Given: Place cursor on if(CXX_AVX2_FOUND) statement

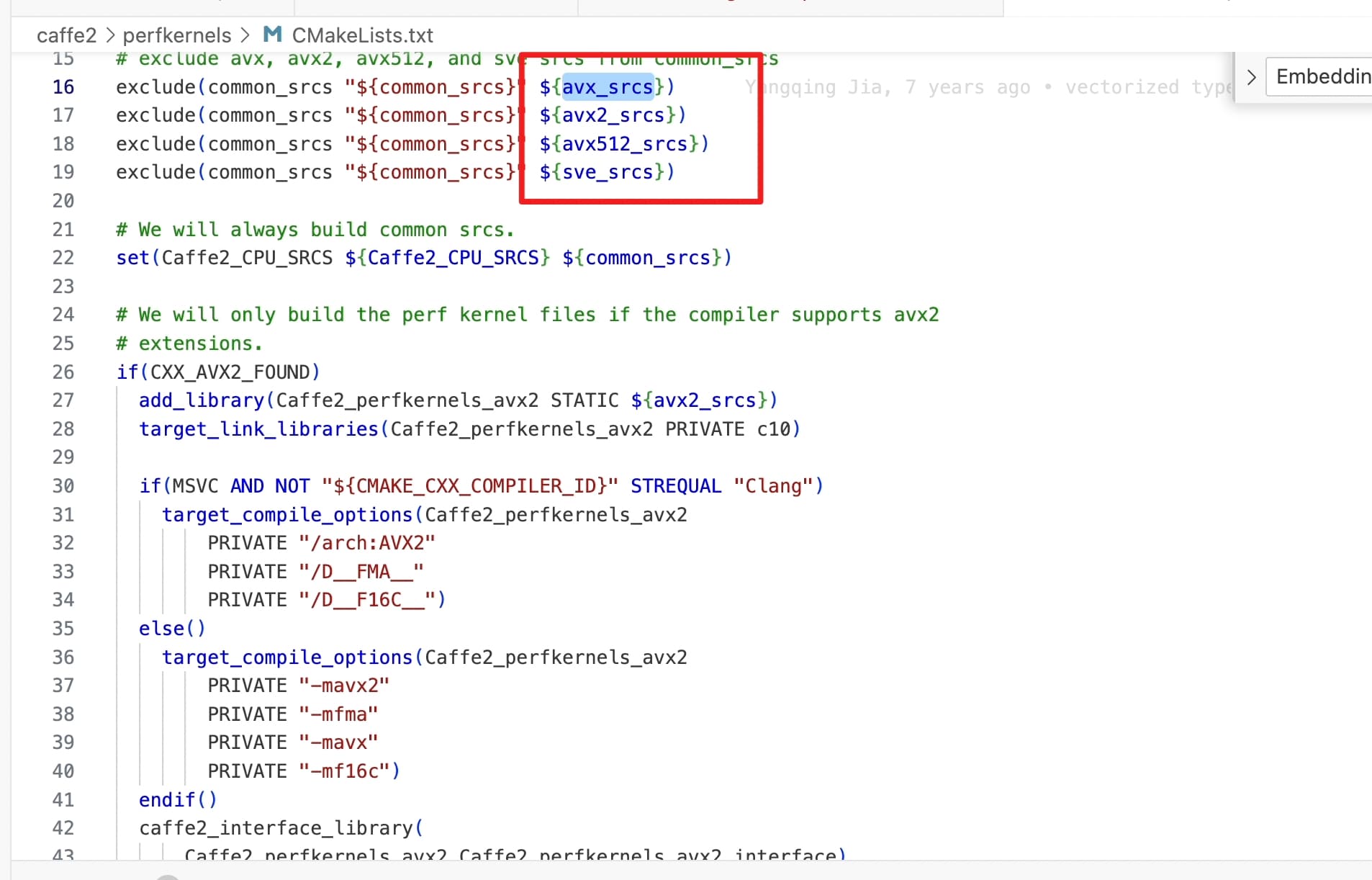Looking at the screenshot, I should coord(218,372).
